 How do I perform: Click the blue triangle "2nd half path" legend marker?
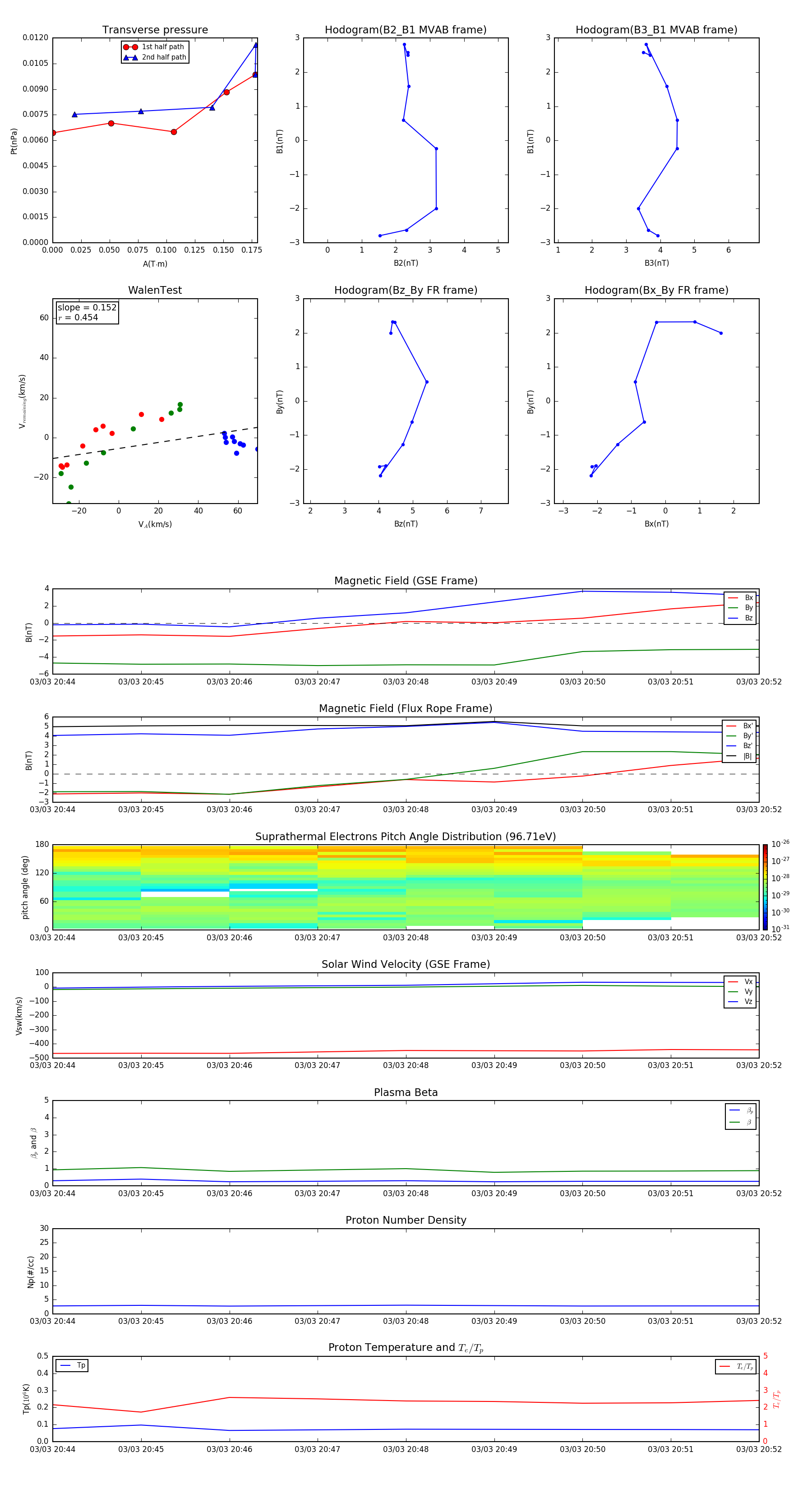click(x=131, y=57)
